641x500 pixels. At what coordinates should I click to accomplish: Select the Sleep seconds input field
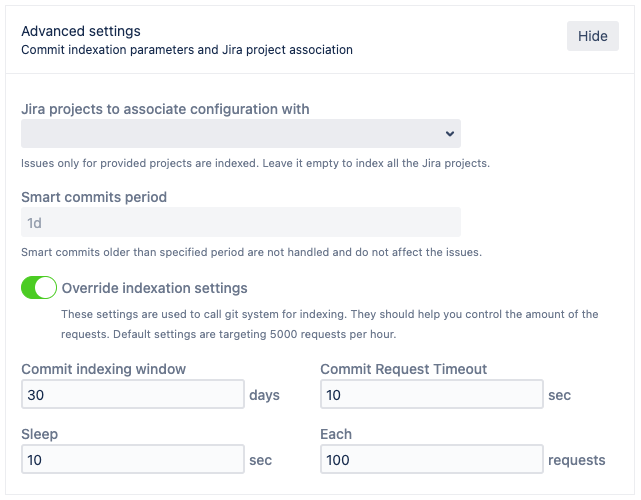[133, 460]
